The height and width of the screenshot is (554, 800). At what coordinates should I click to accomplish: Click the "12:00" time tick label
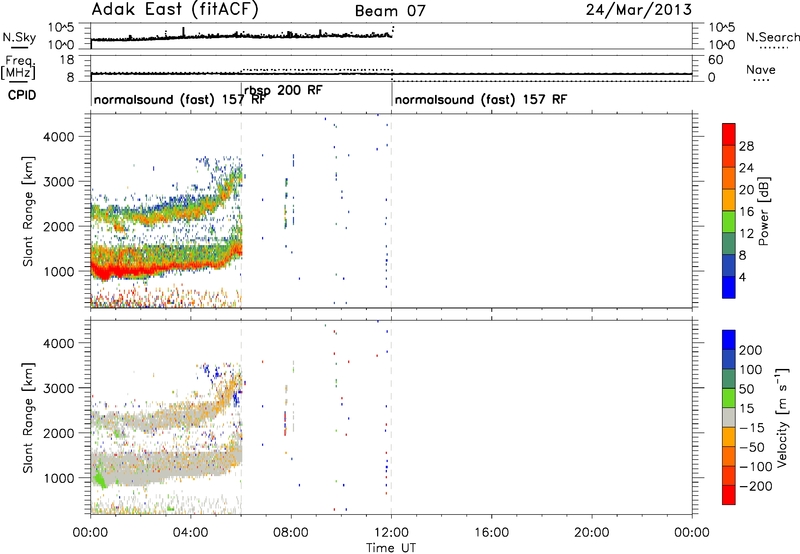(x=391, y=533)
